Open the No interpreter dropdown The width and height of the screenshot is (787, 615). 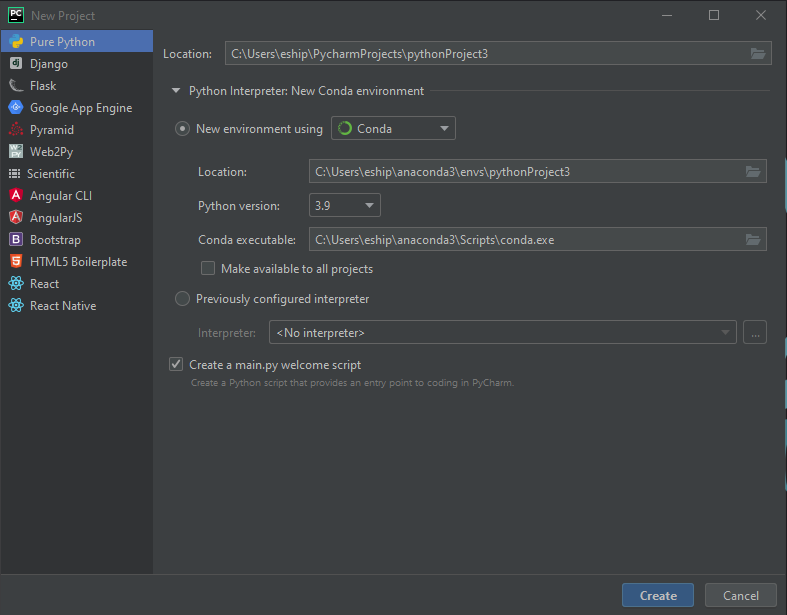tap(502, 332)
